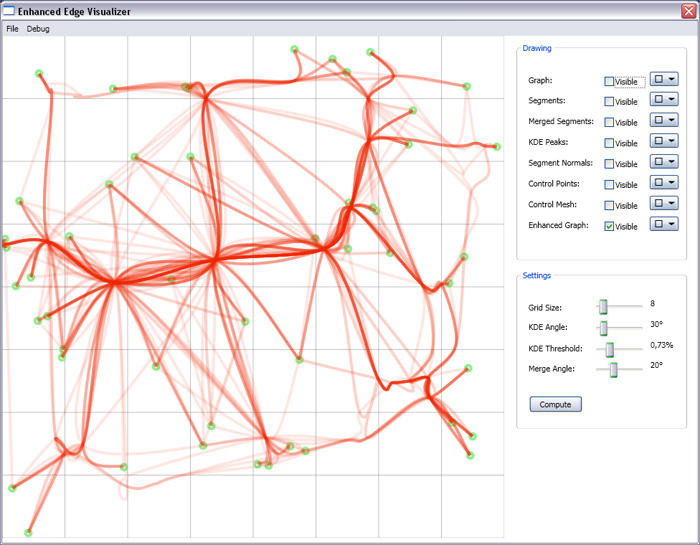Open the File menu
This screenshot has width=700, height=545.
tap(12, 29)
